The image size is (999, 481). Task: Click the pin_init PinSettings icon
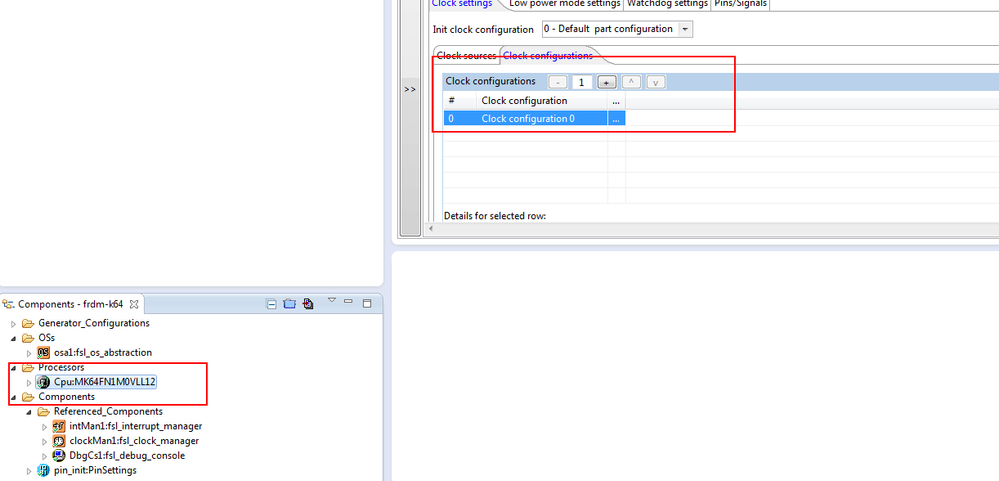(43, 471)
